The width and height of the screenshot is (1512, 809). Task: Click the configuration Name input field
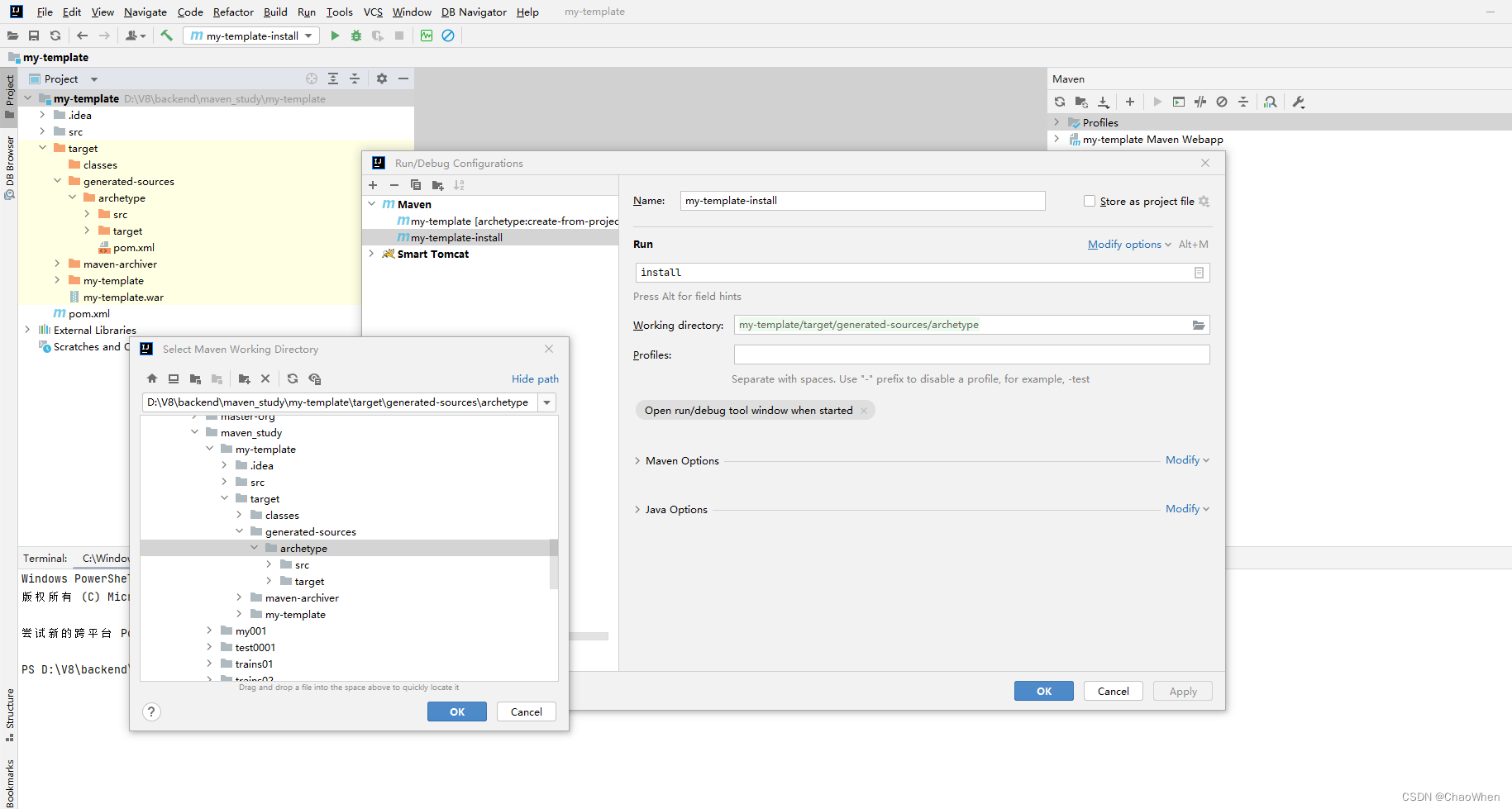[862, 201]
